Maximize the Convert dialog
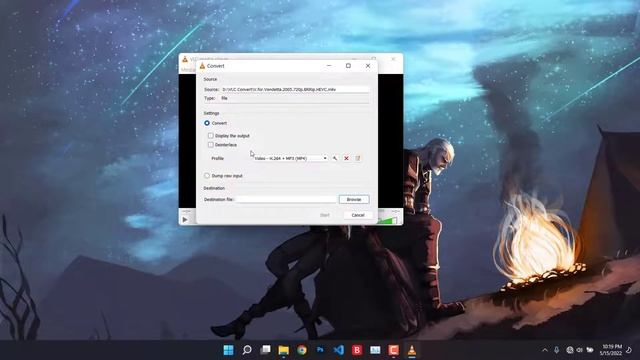The image size is (640, 360). pyautogui.click(x=348, y=66)
